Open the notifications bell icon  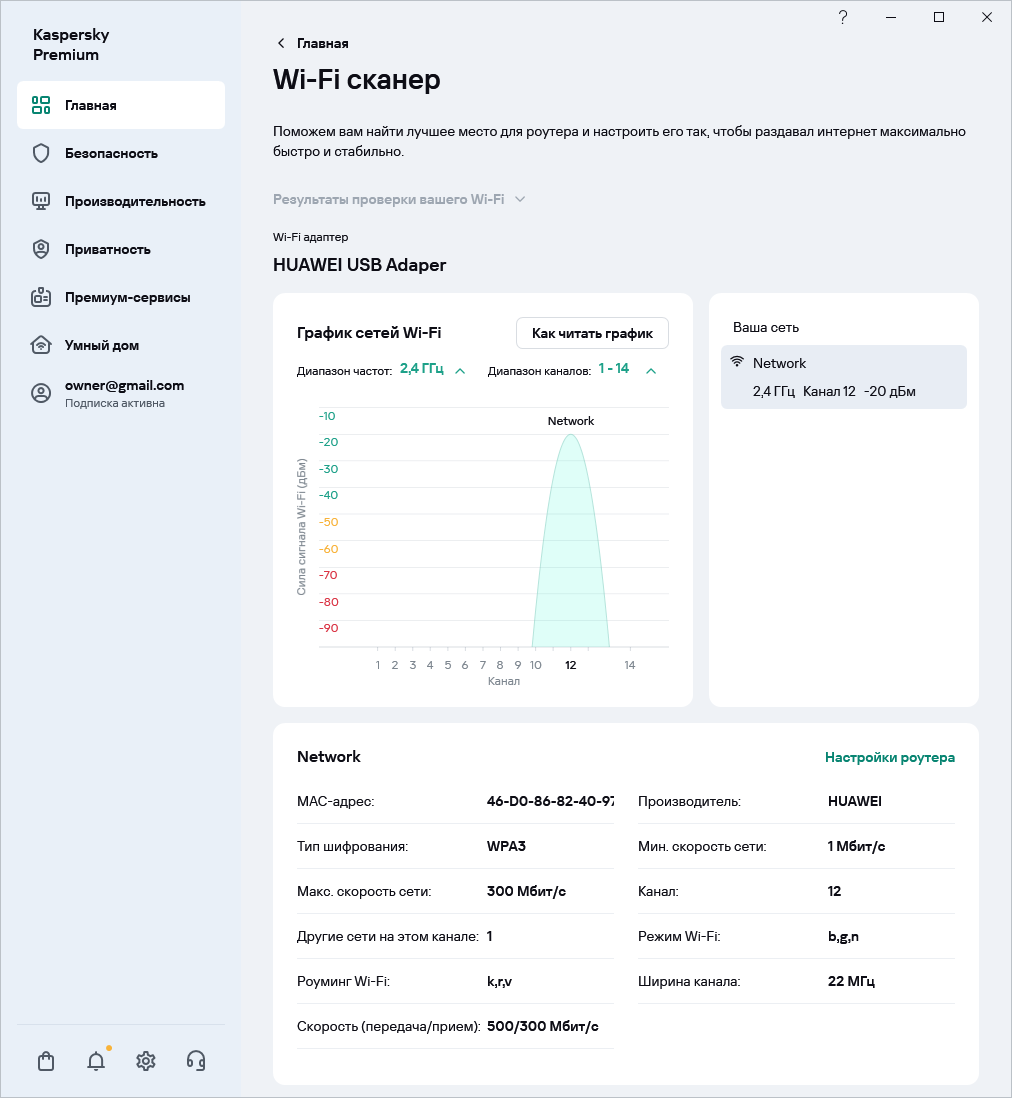(x=96, y=1061)
